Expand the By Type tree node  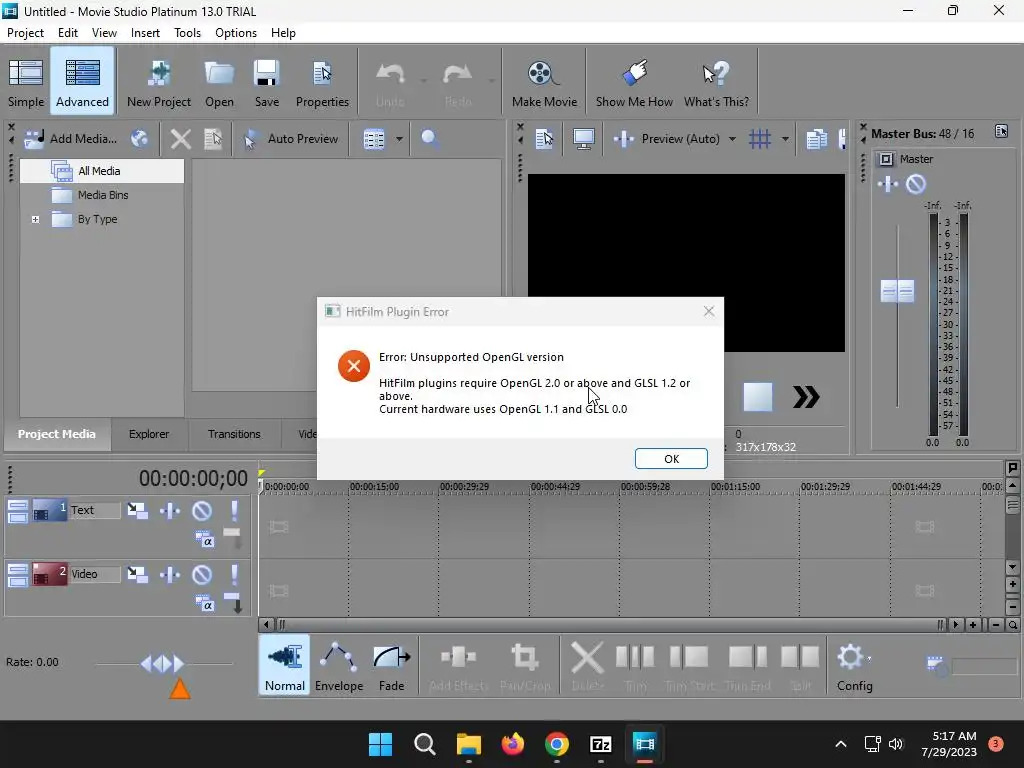[35, 219]
